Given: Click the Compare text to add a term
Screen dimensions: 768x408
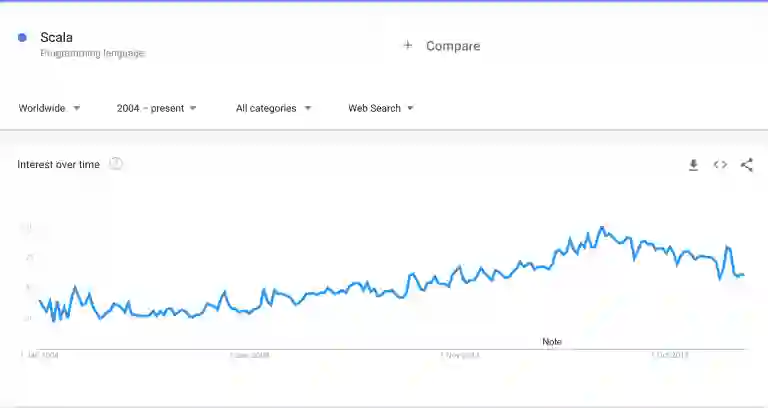Looking at the screenshot, I should point(453,46).
